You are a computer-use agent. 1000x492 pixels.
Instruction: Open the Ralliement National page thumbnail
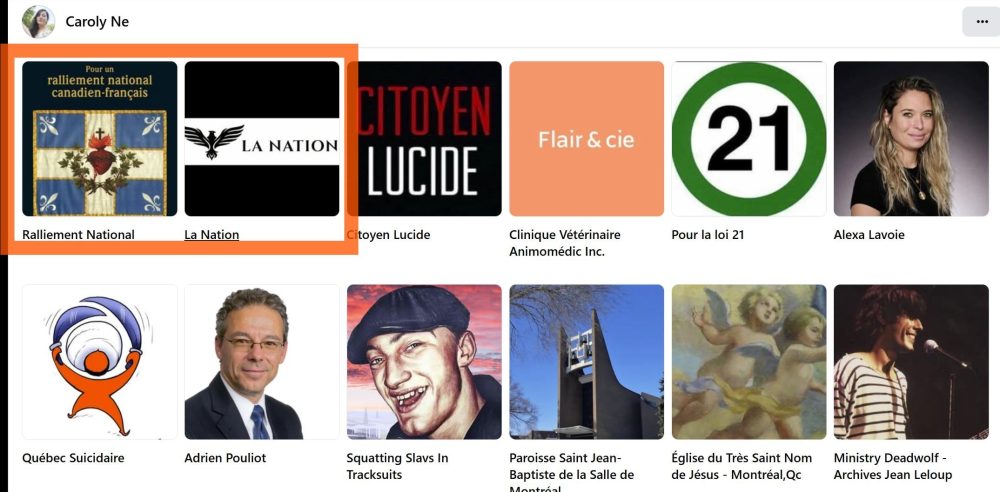click(99, 138)
